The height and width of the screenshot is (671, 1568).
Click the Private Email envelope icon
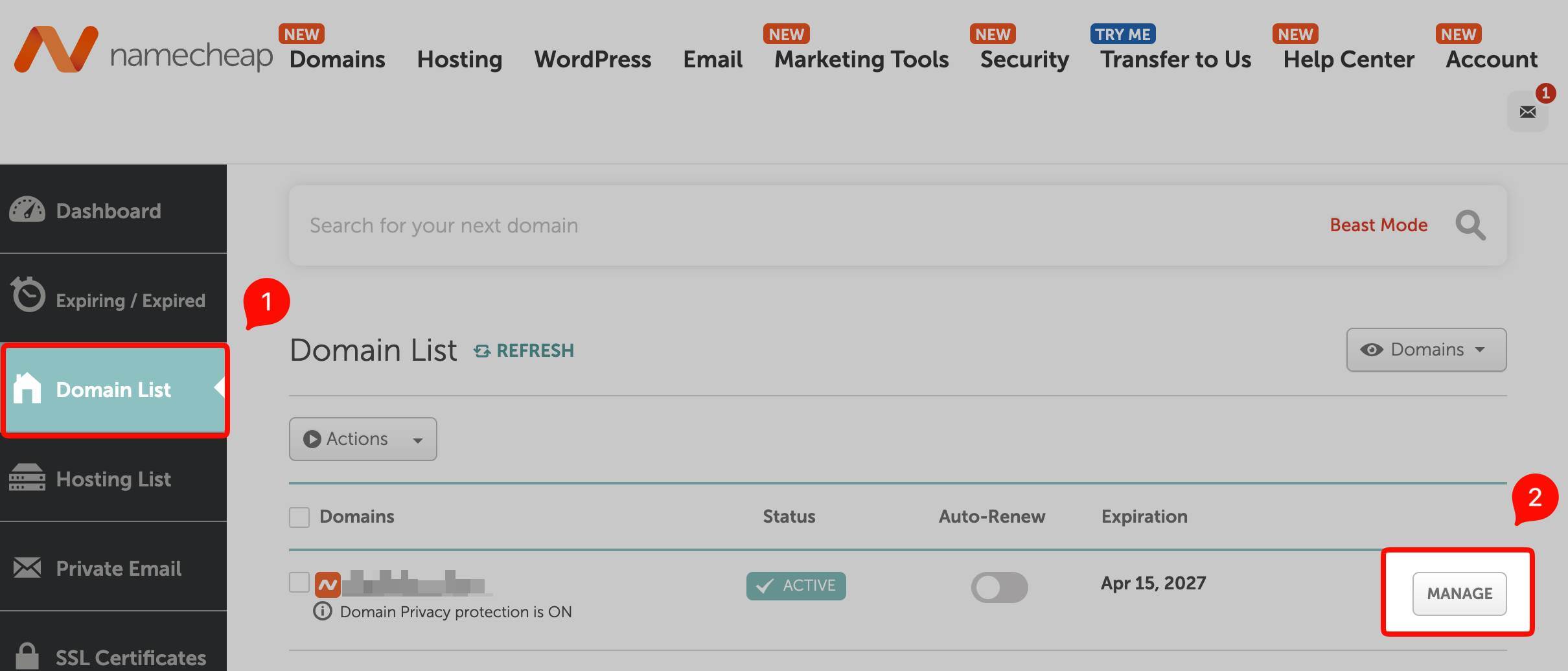(27, 568)
